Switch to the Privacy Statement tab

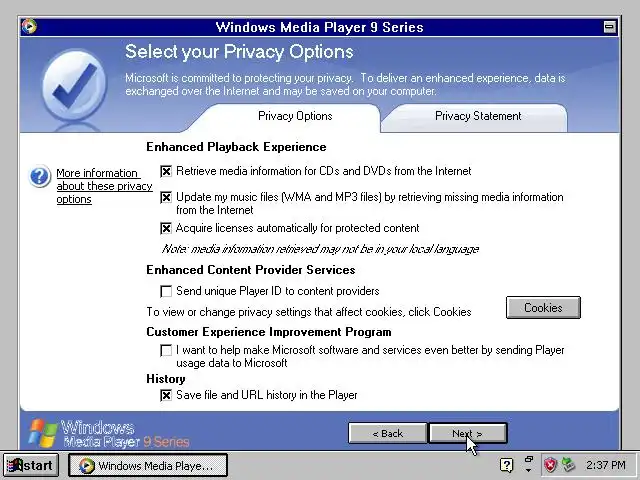(x=478, y=116)
